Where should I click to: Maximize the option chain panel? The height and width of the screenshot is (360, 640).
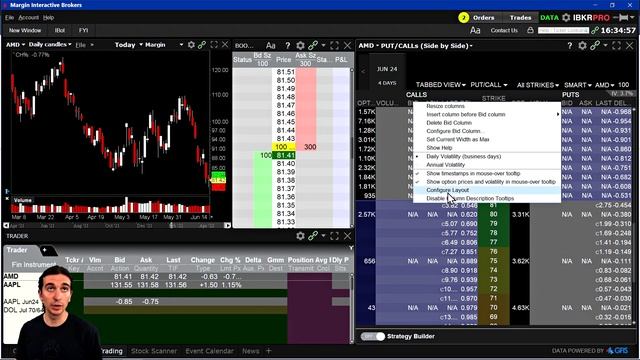pos(616,46)
